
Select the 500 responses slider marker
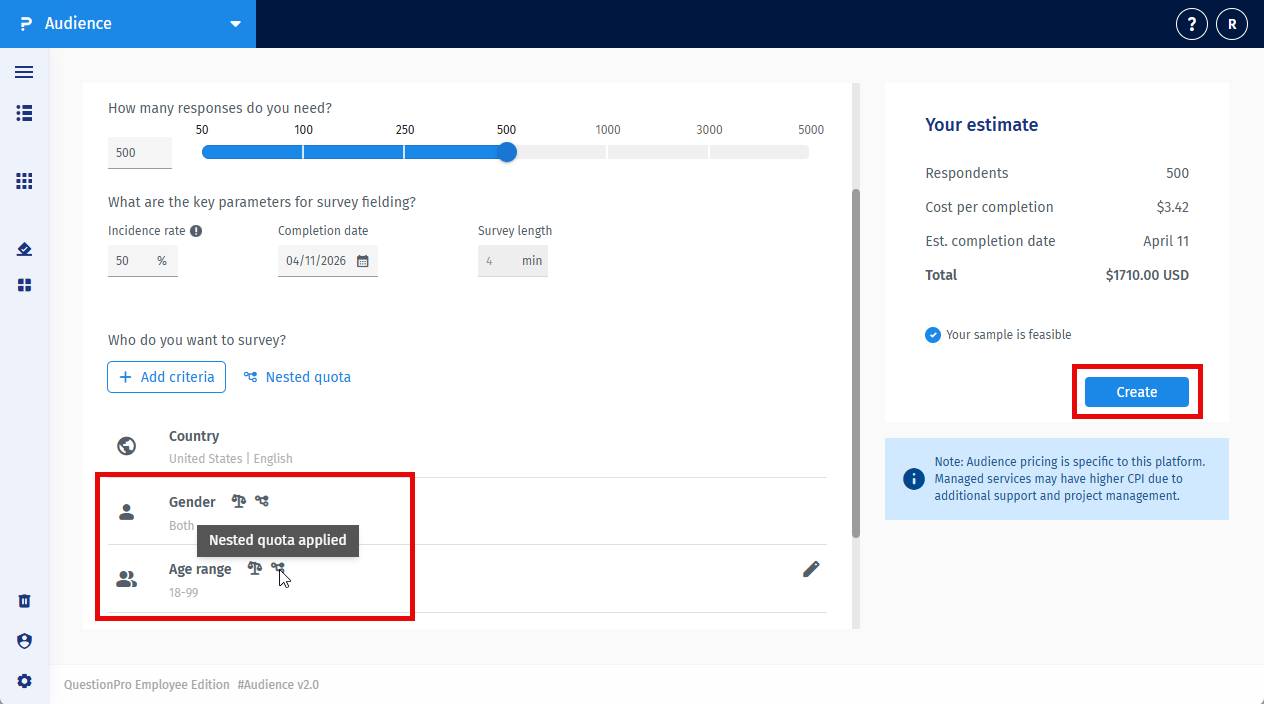pyautogui.click(x=506, y=152)
